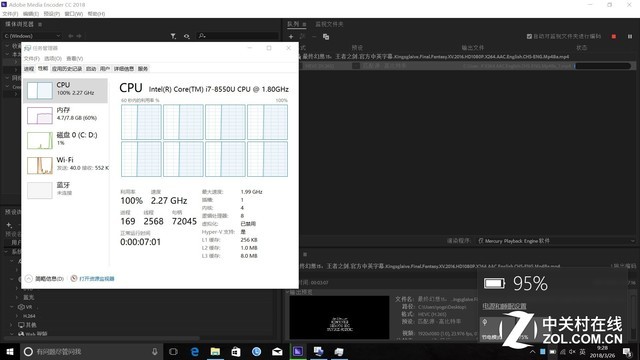The width and height of the screenshot is (640, 360).
Task: Open the Media Browser panel menu icon
Action: point(40,24)
